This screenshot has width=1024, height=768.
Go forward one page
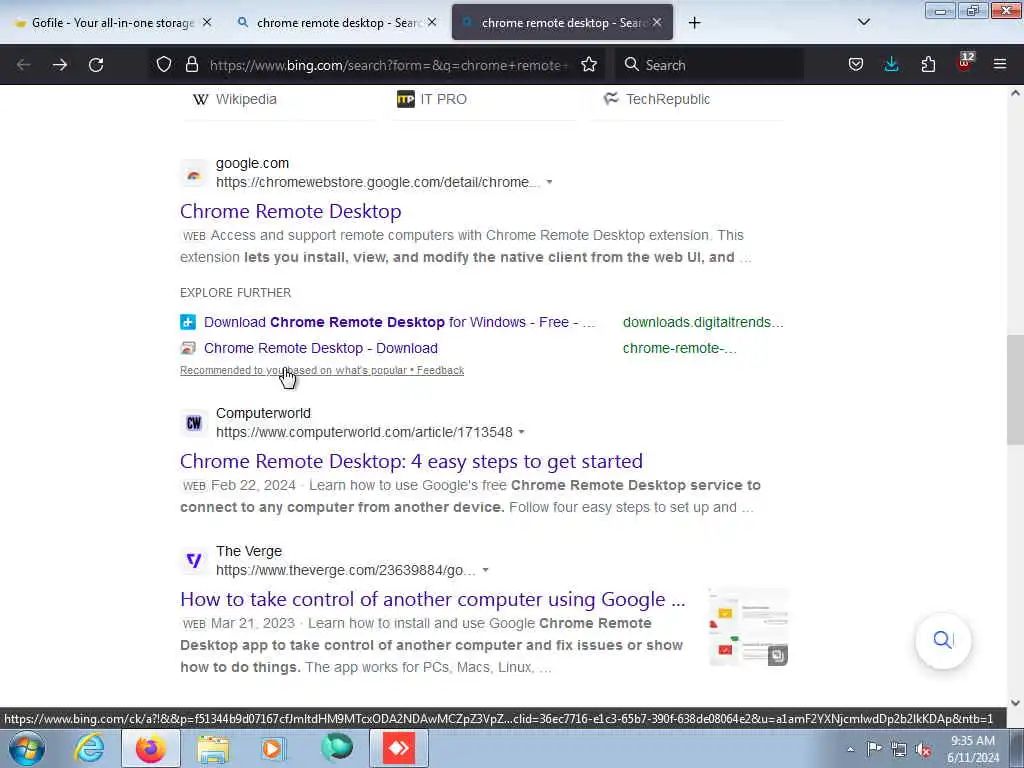(59, 65)
